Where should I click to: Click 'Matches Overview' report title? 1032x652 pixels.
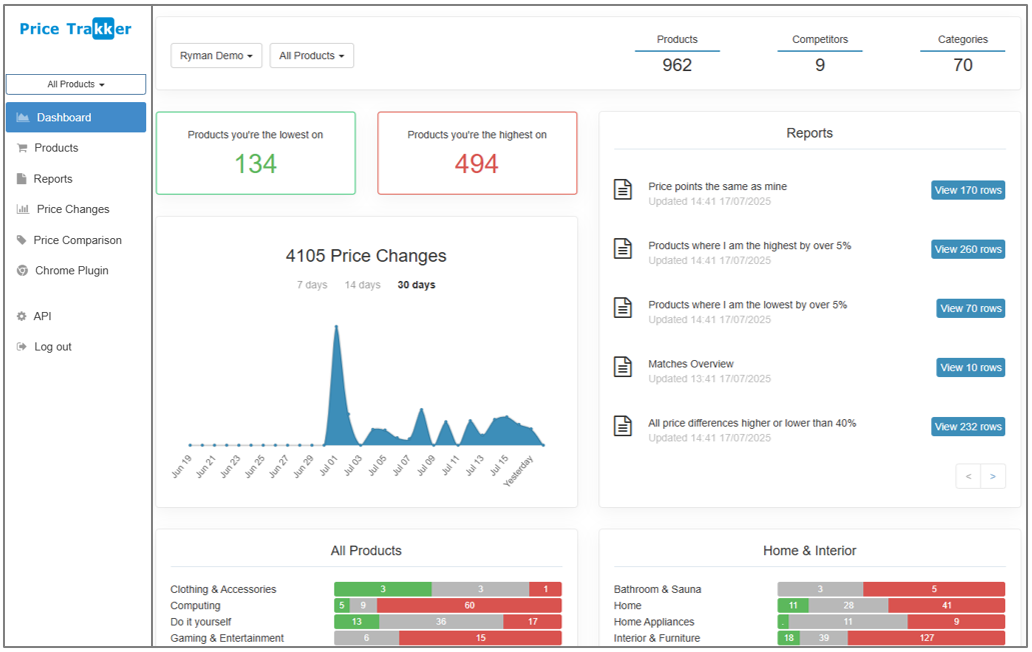point(690,364)
